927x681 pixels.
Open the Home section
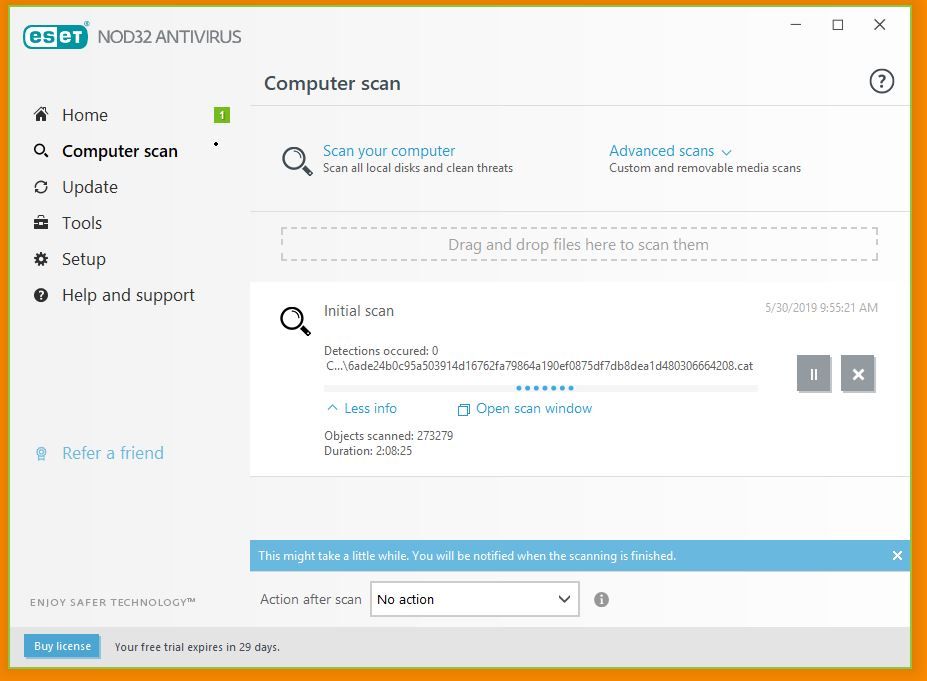pos(85,115)
